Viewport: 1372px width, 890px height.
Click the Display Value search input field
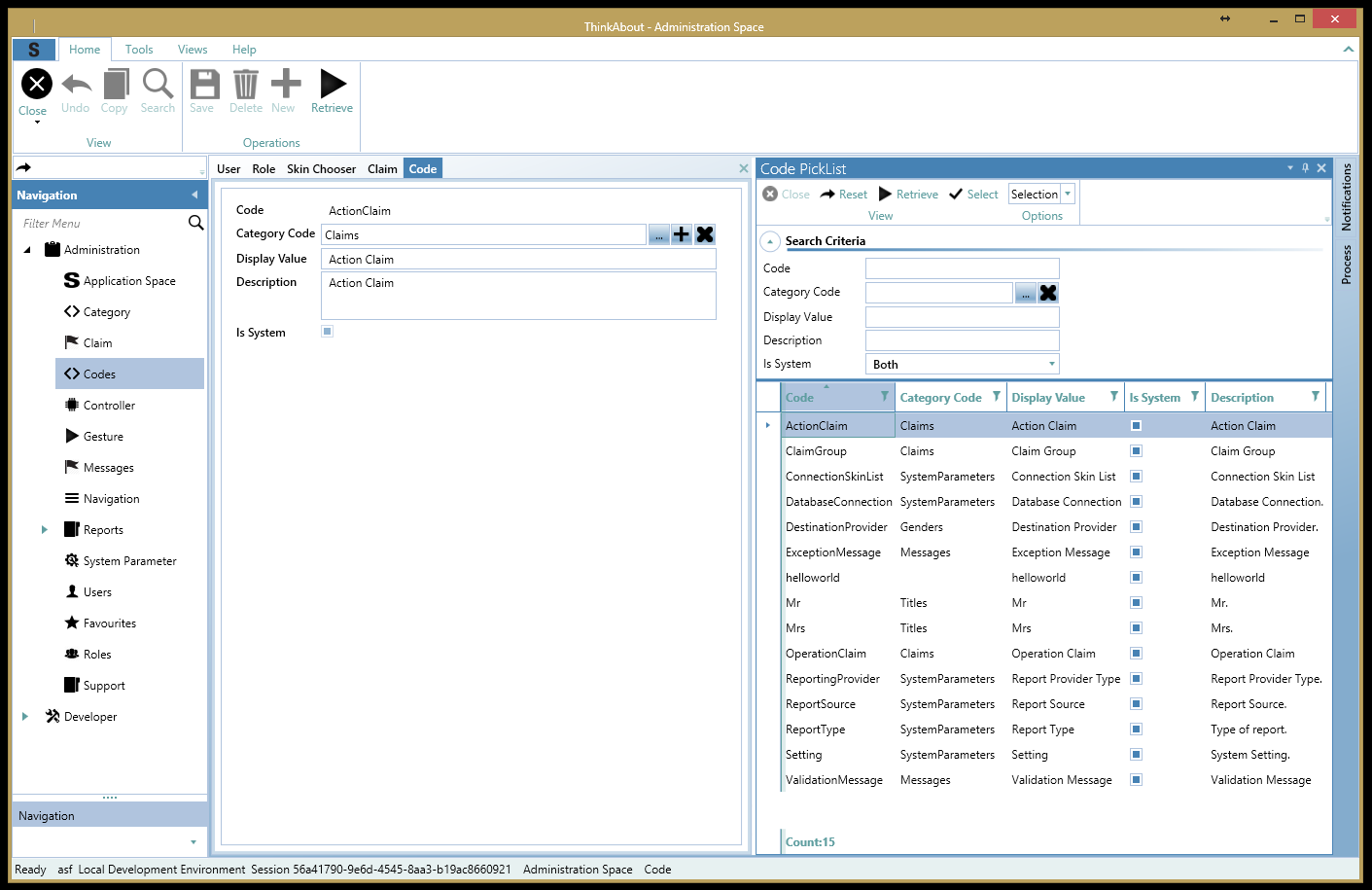962,317
